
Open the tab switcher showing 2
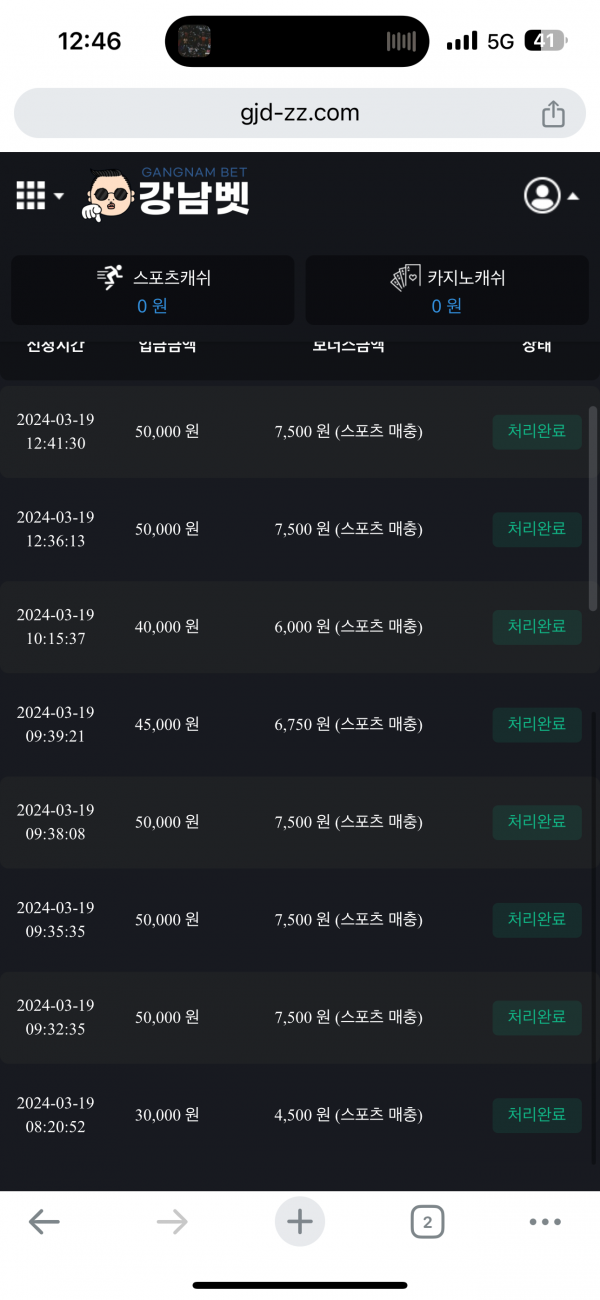pyautogui.click(x=427, y=1221)
